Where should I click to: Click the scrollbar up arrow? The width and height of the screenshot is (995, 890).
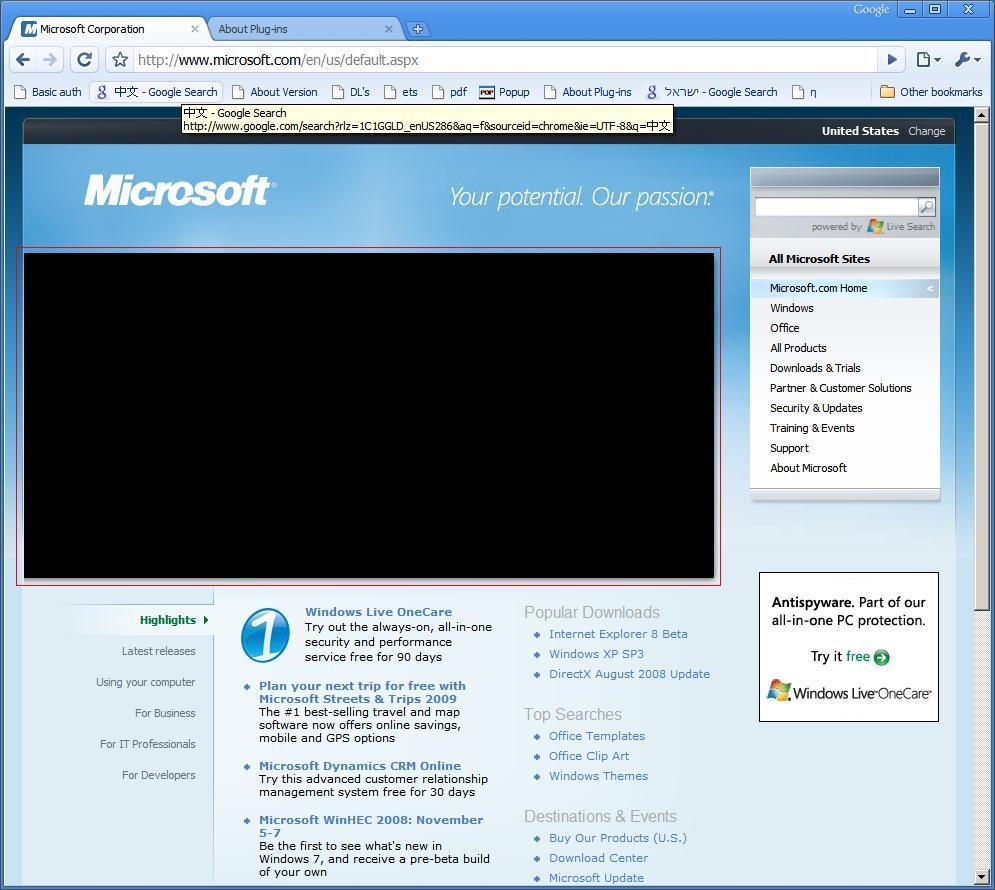coord(981,115)
